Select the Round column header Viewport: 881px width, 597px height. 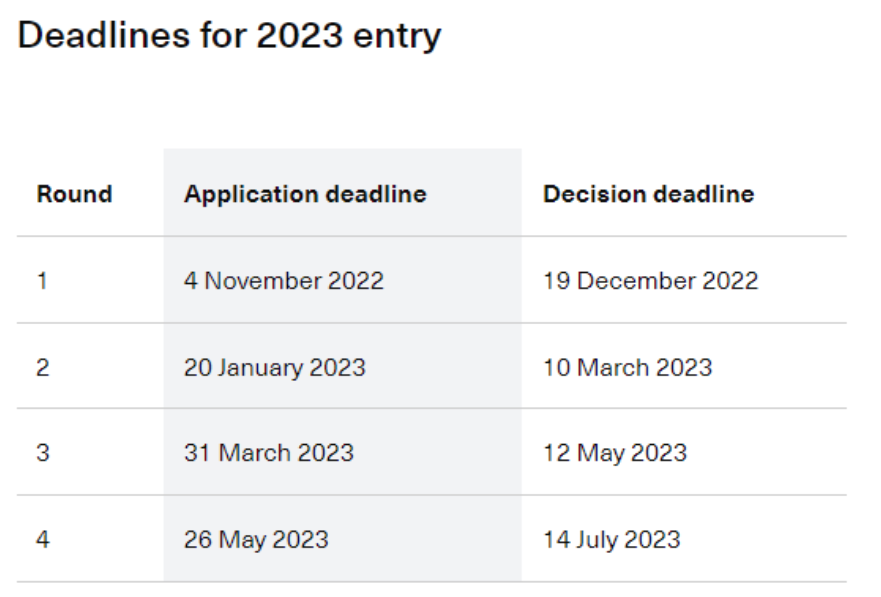[74, 194]
